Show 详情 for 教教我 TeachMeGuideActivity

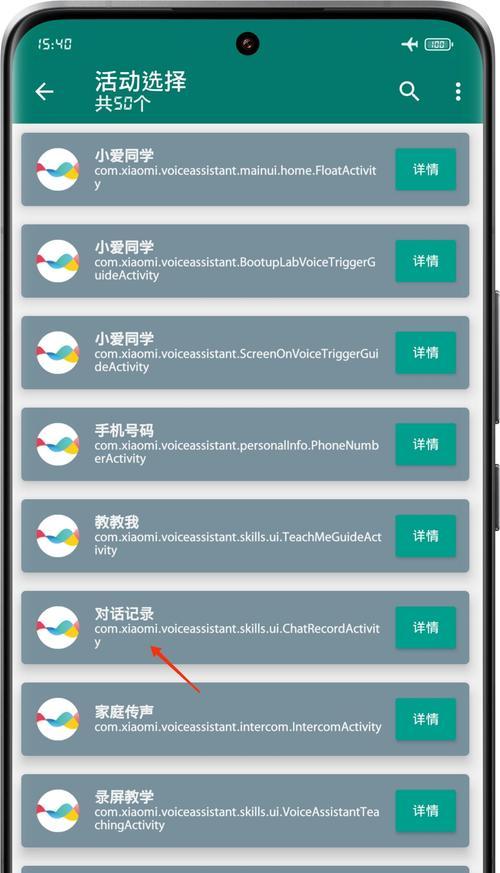coord(426,536)
